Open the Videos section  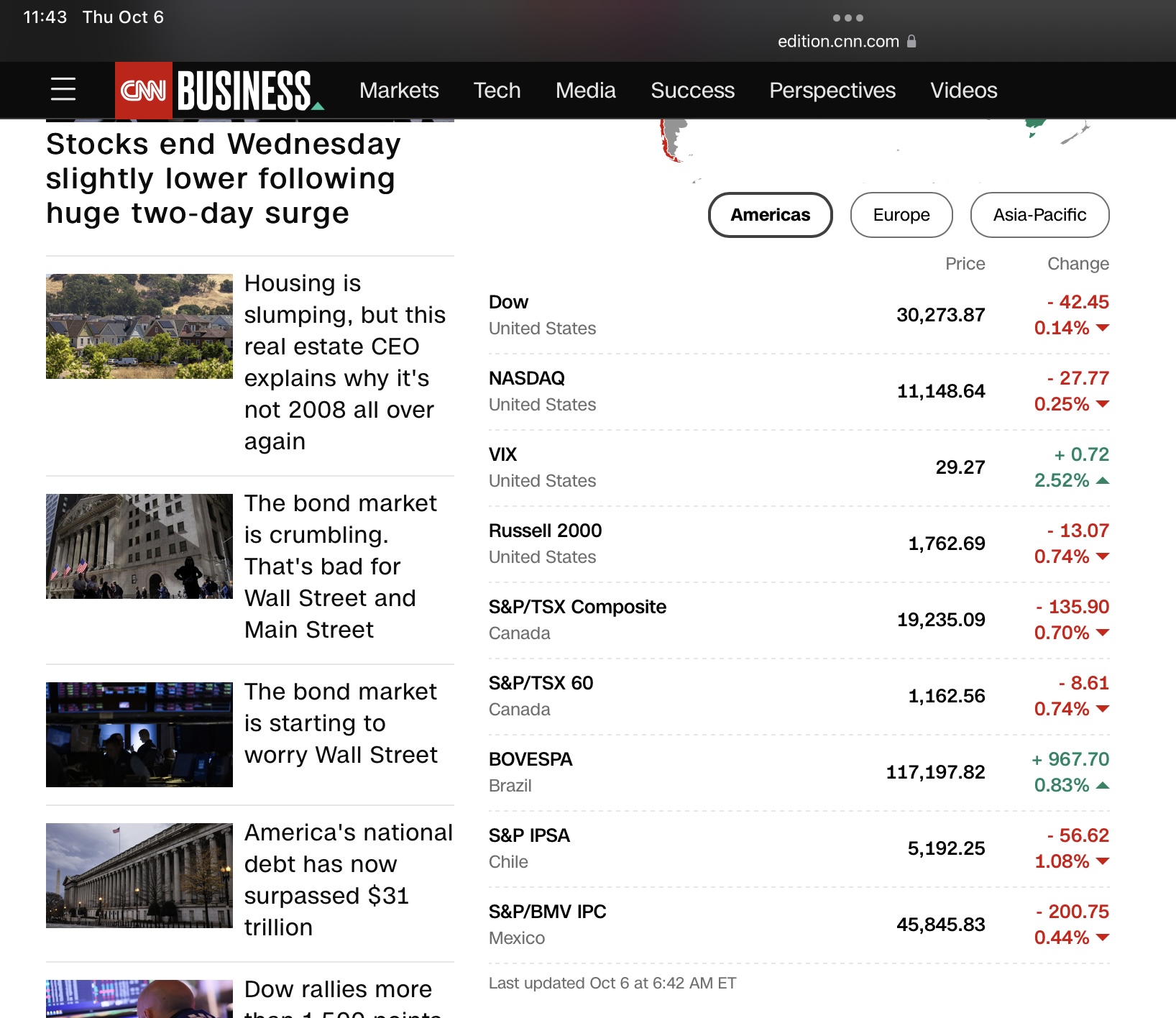(964, 90)
